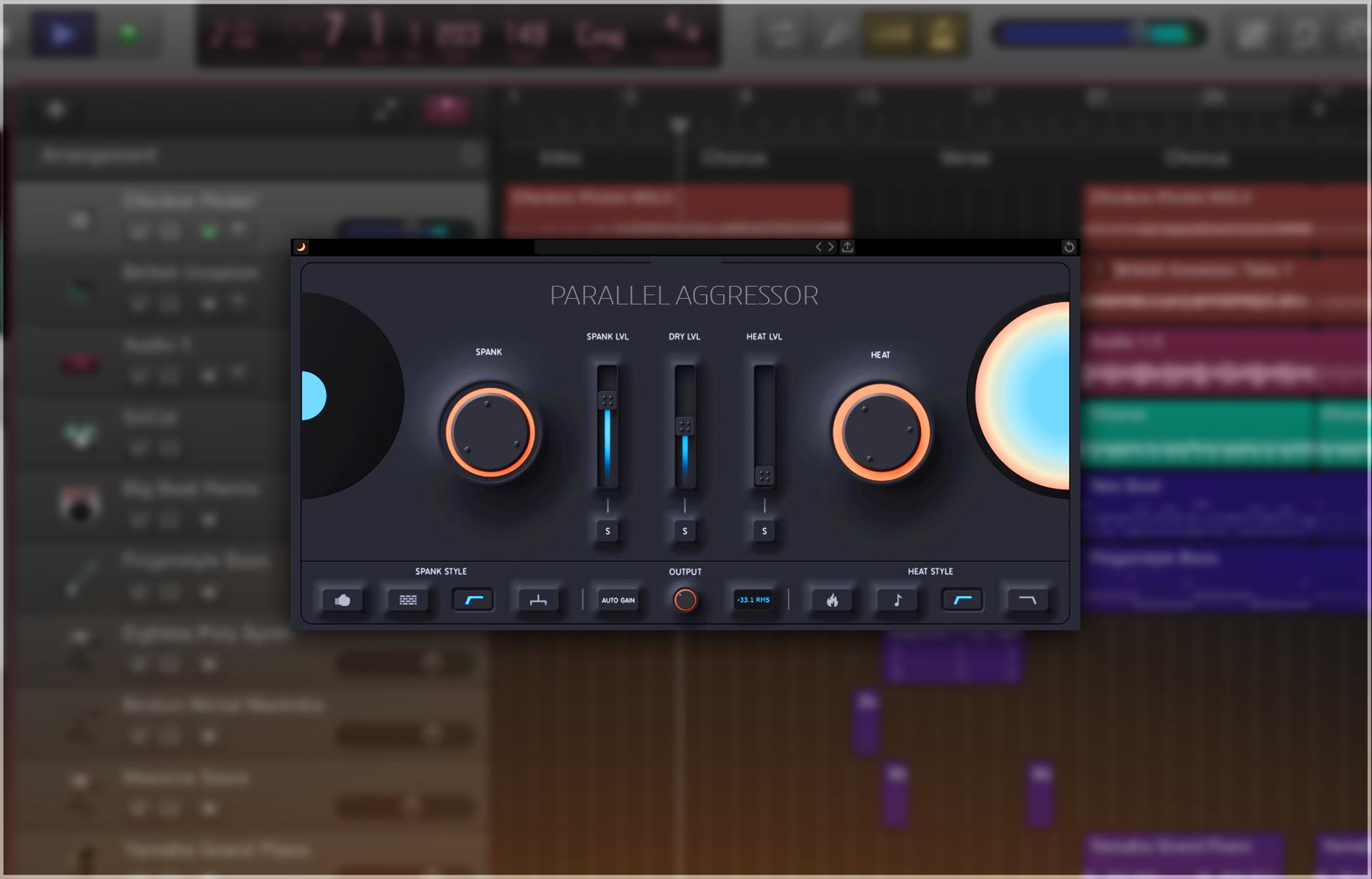1372x879 pixels.
Task: Click the large glowing heat circle visualizer
Action: click(1022, 396)
